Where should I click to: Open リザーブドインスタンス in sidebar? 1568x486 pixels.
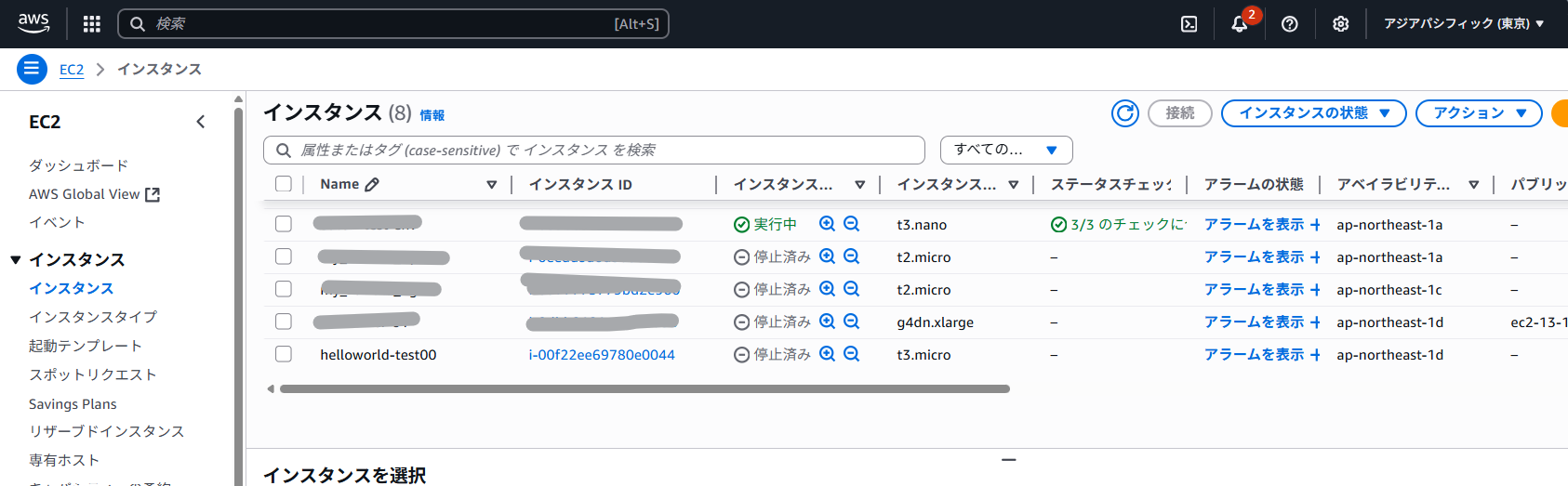107,431
